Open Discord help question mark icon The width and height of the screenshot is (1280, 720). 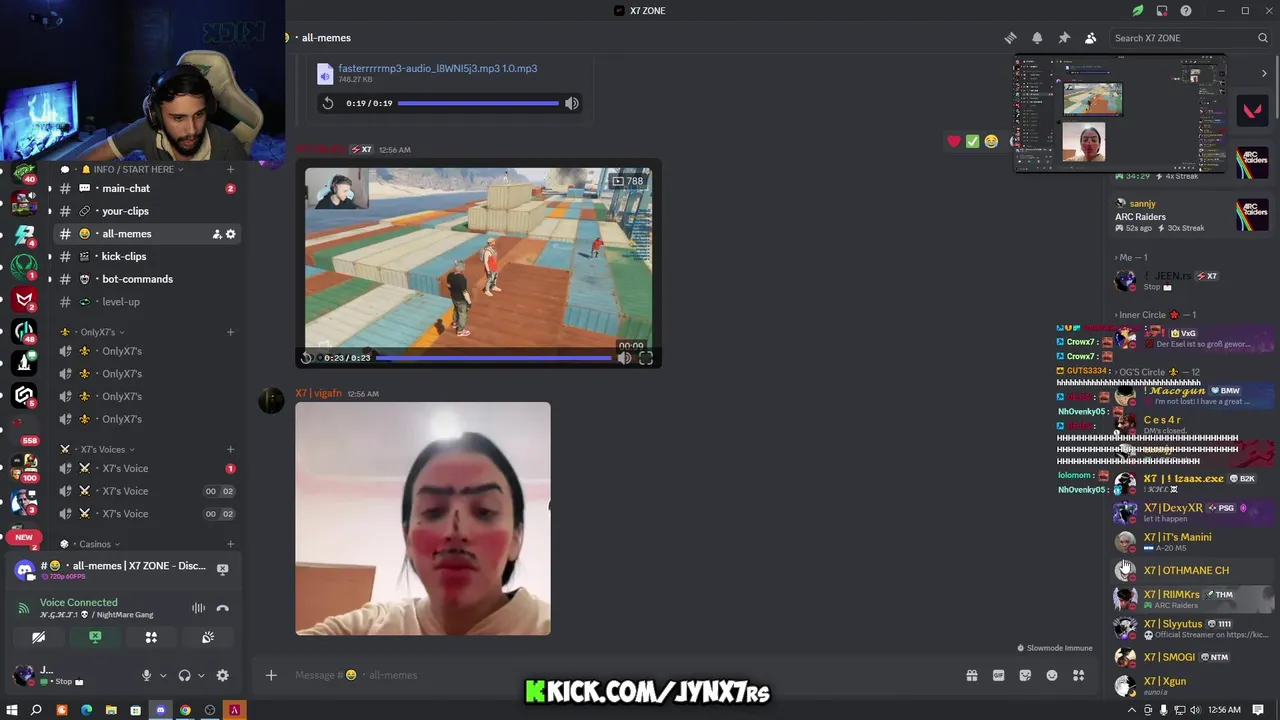(1186, 11)
